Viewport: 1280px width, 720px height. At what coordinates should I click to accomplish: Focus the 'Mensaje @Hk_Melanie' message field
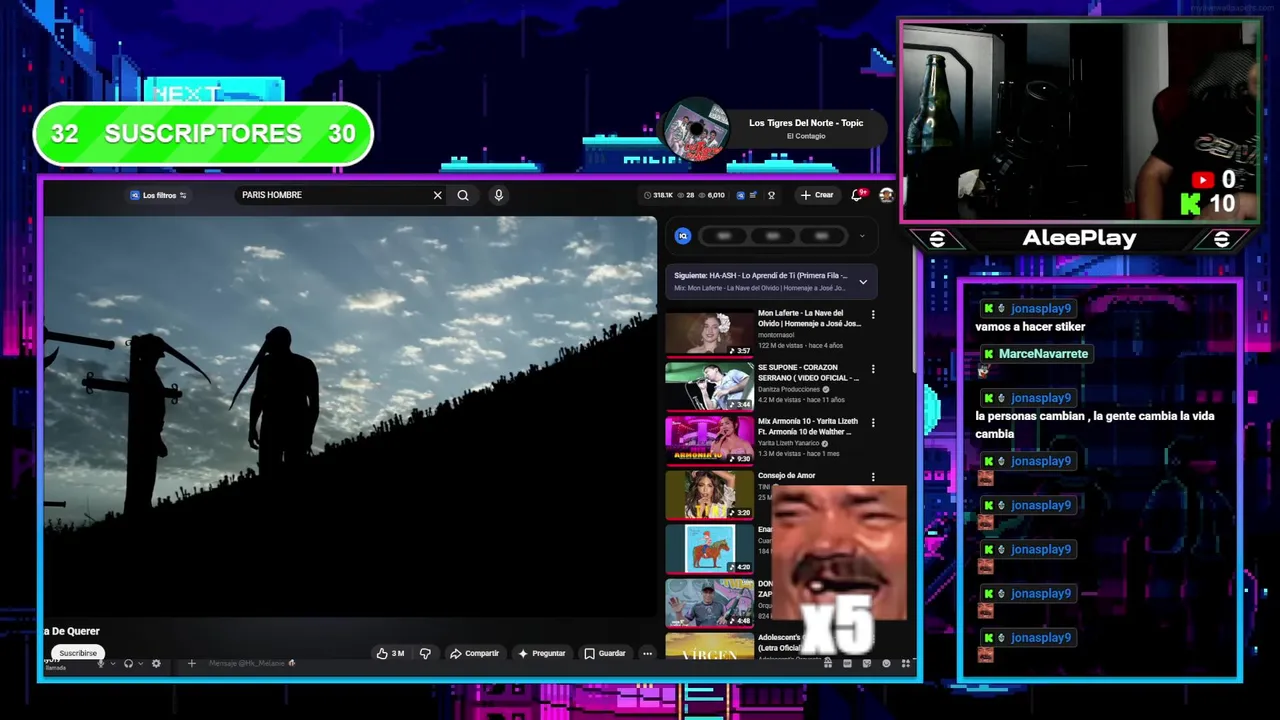click(x=250, y=663)
